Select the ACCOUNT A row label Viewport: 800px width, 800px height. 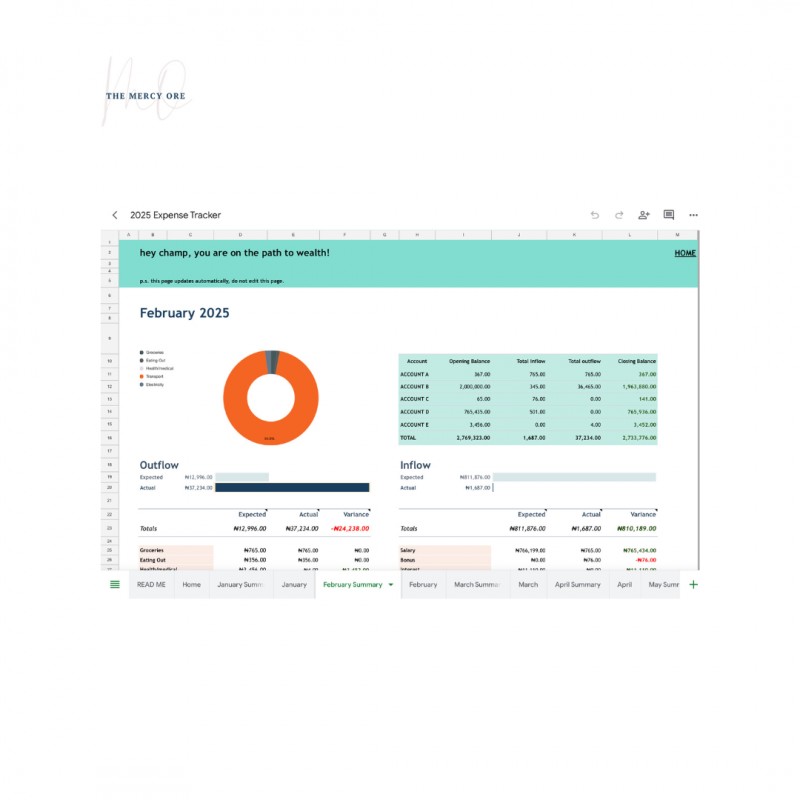click(x=414, y=374)
